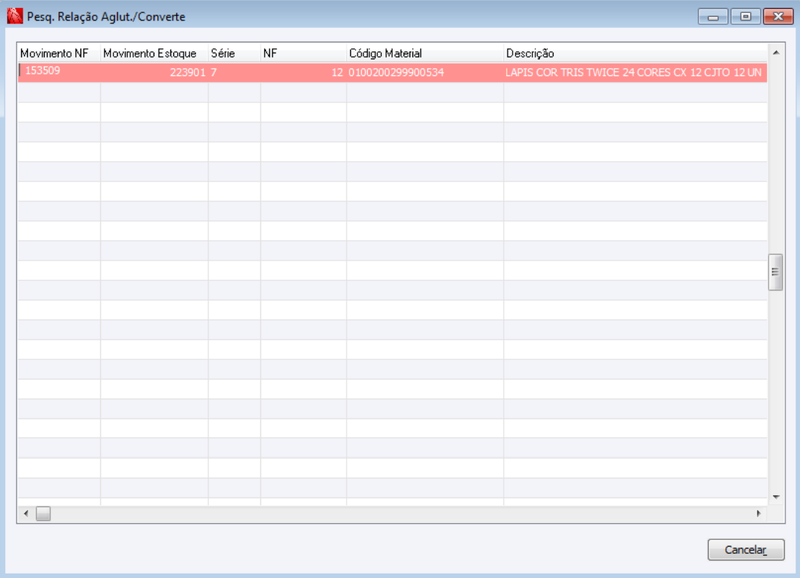Click the red application icon in title bar
The width and height of the screenshot is (800, 578).
(15, 16)
